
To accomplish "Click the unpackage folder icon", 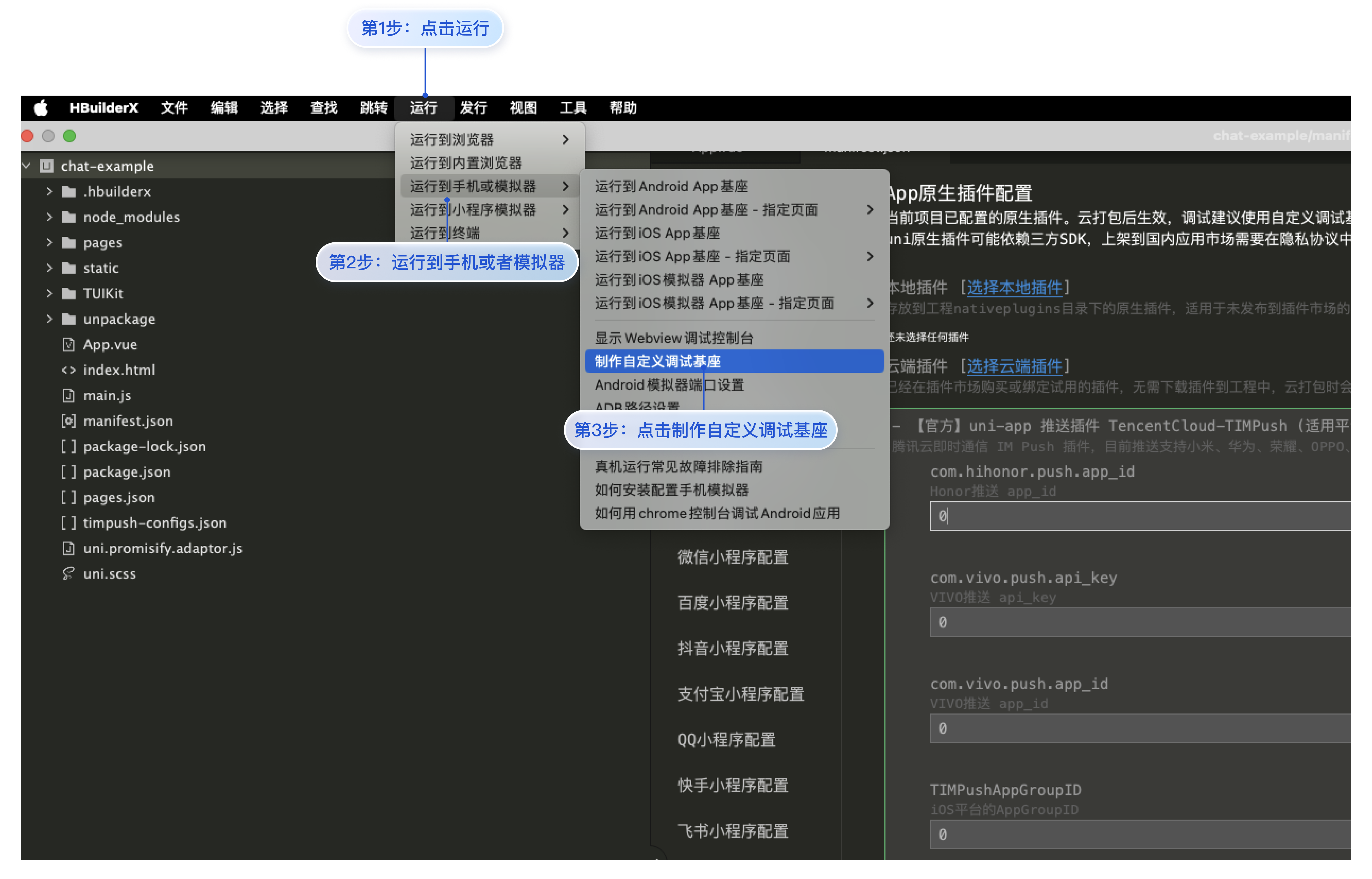I will pyautogui.click(x=69, y=319).
